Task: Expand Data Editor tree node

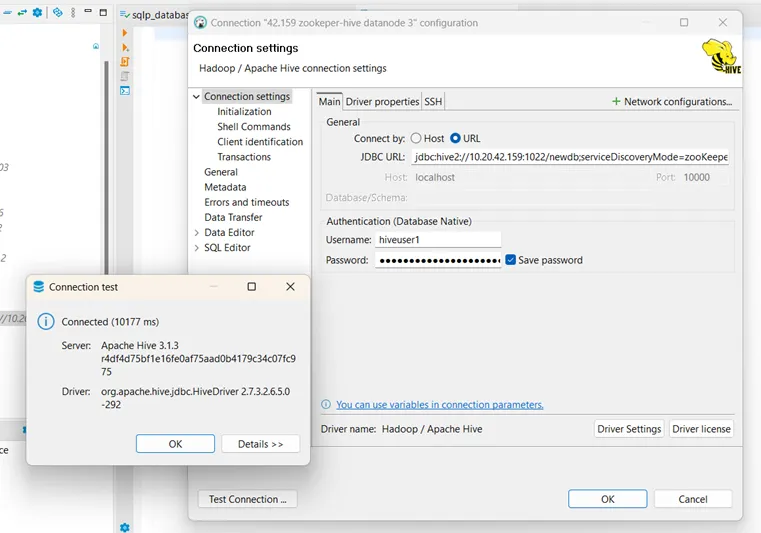Action: [x=196, y=233]
